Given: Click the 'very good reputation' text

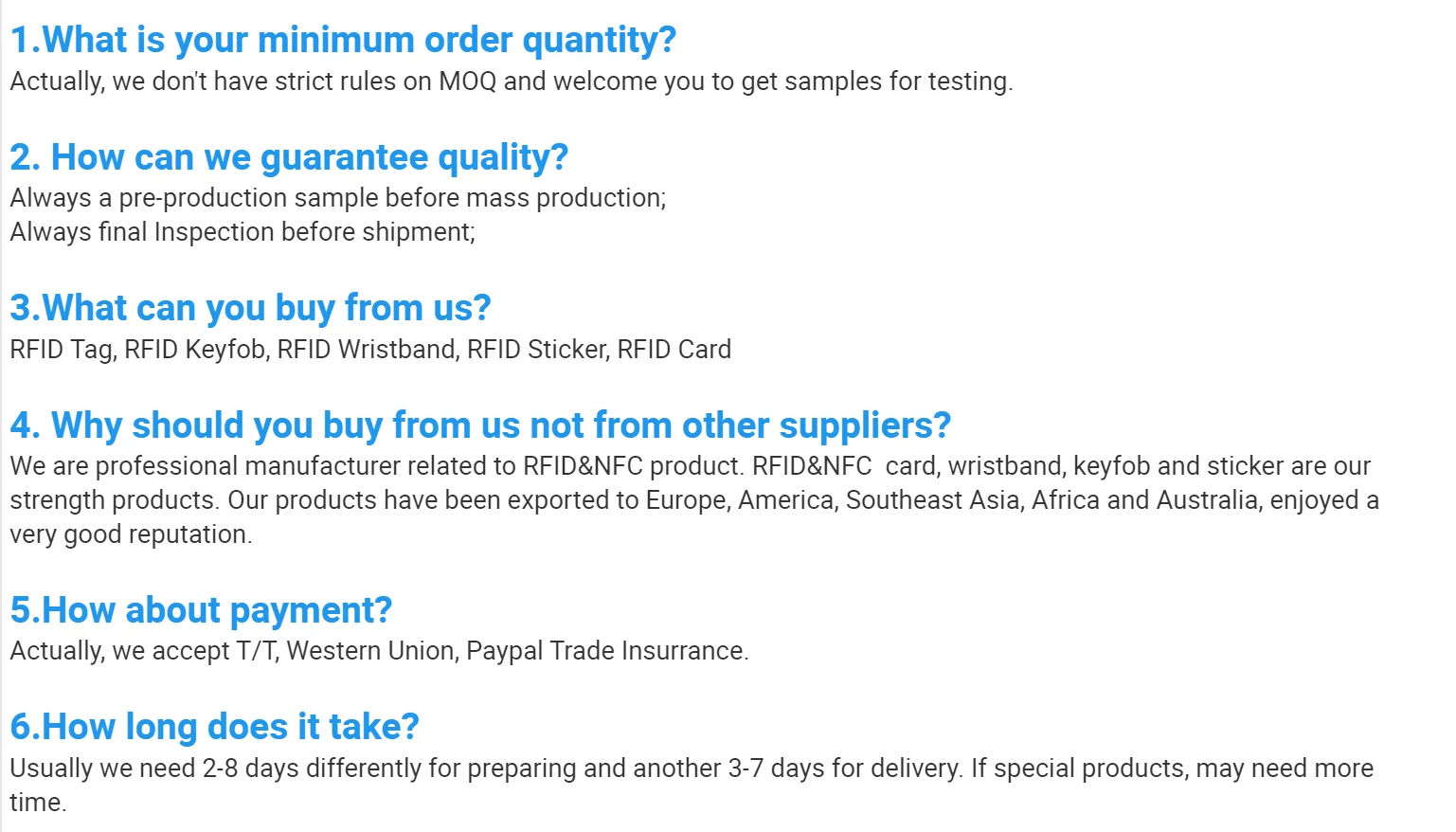Looking at the screenshot, I should click(131, 534).
